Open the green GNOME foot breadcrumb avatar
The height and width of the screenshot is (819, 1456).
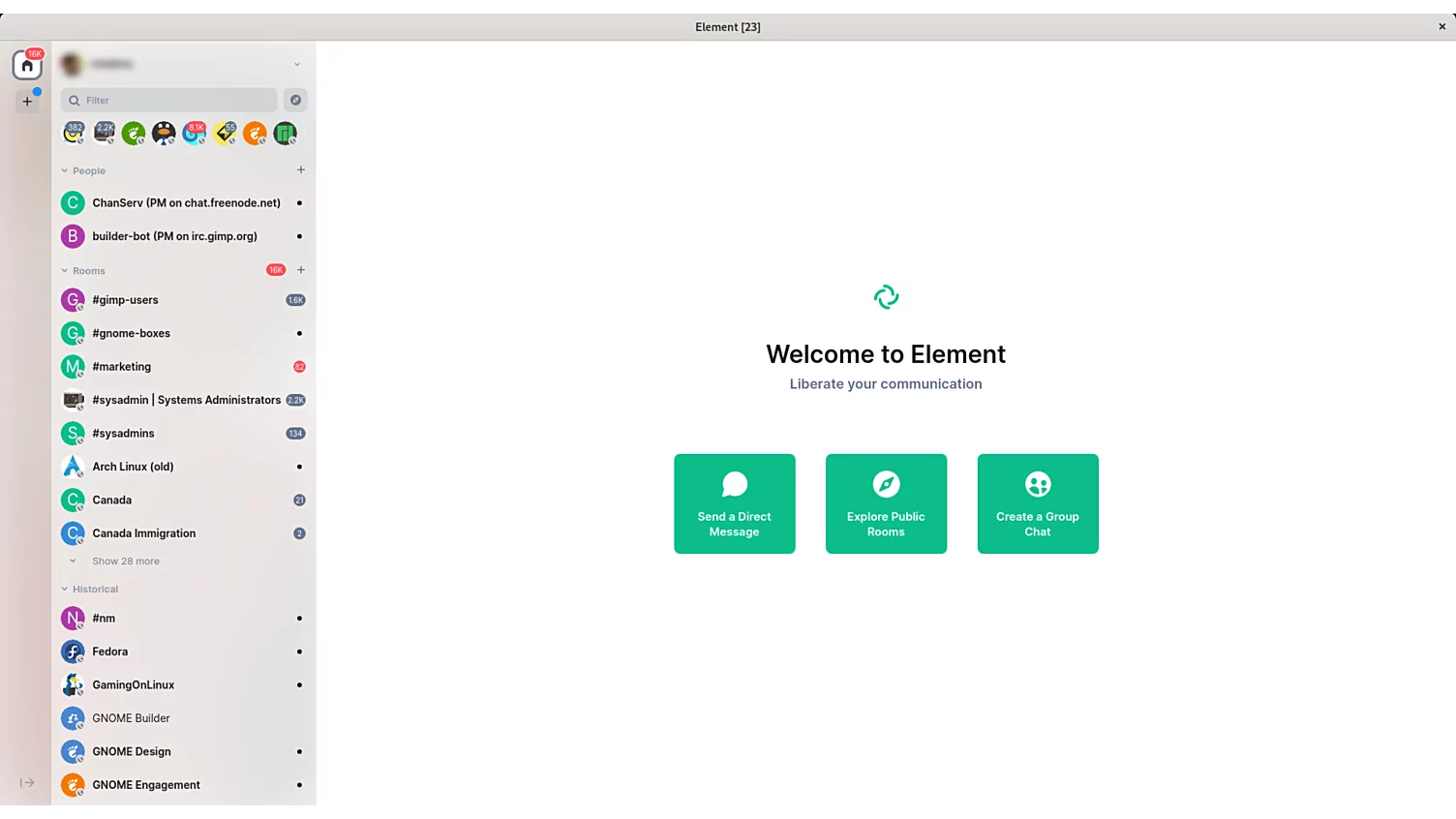tap(134, 134)
